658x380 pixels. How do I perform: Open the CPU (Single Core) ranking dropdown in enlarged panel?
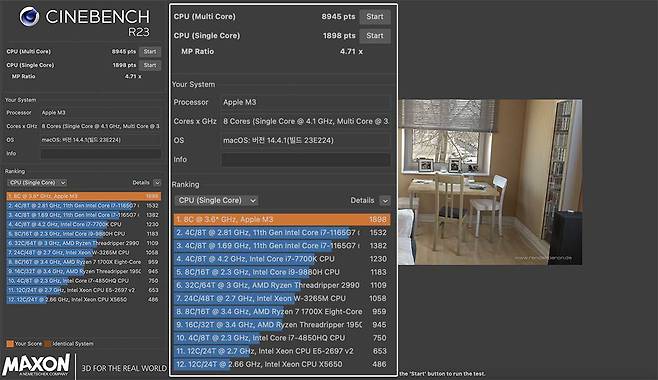pyautogui.click(x=217, y=200)
